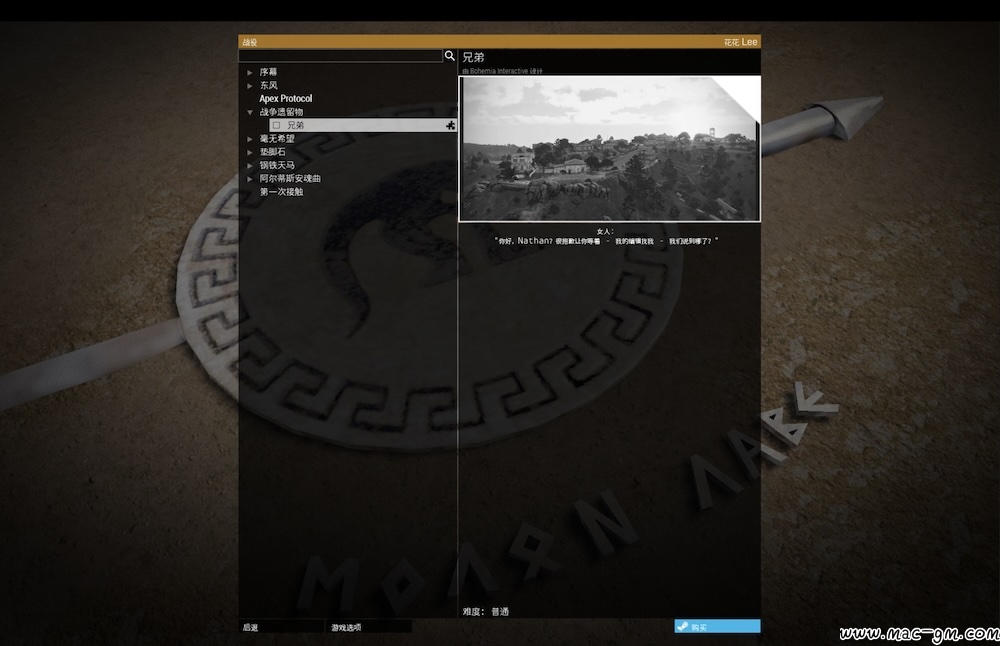This screenshot has width=1000, height=646.
Task: Select the Apex Protocol campaign
Action: (286, 99)
